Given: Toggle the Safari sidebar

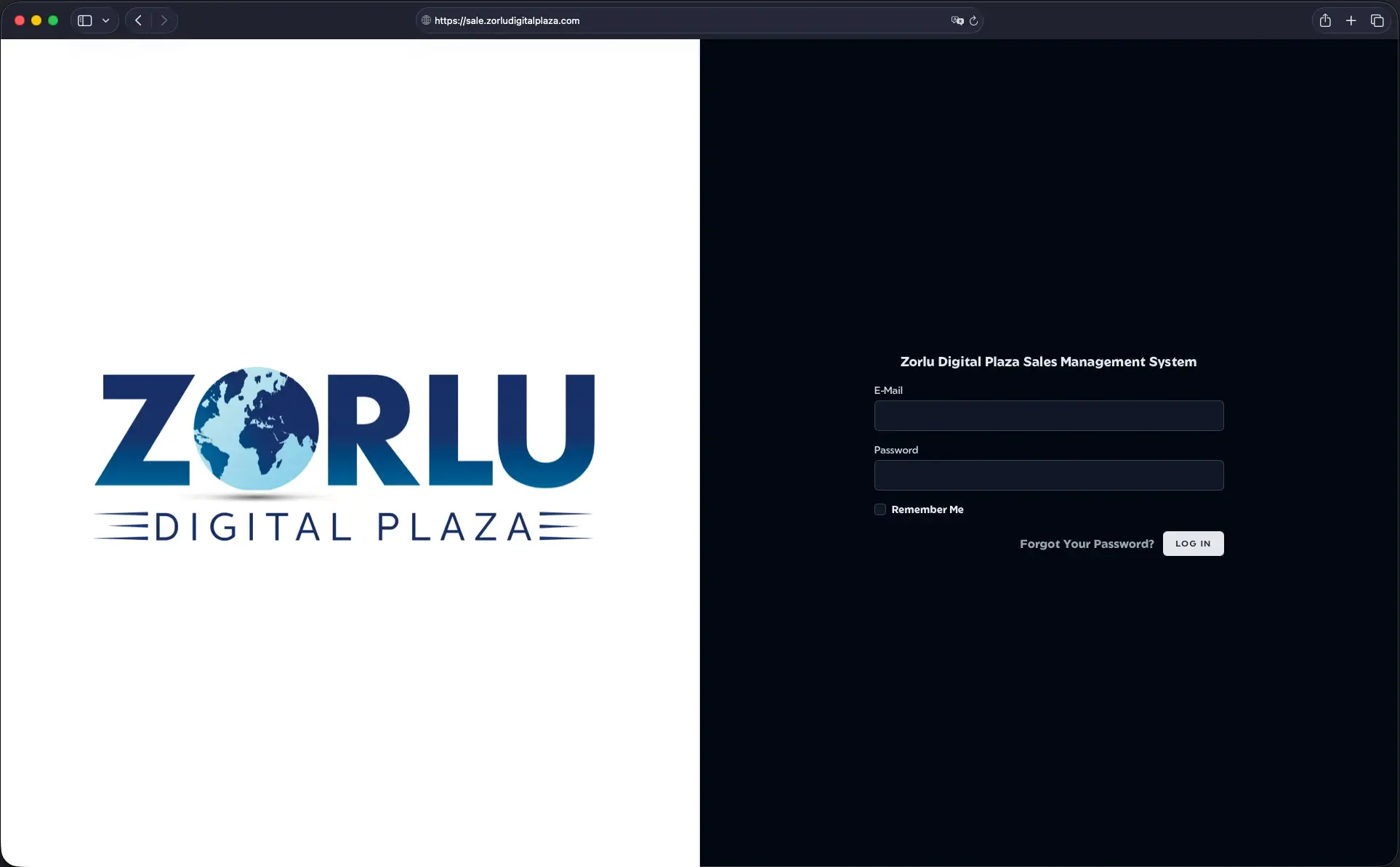Looking at the screenshot, I should point(84,20).
